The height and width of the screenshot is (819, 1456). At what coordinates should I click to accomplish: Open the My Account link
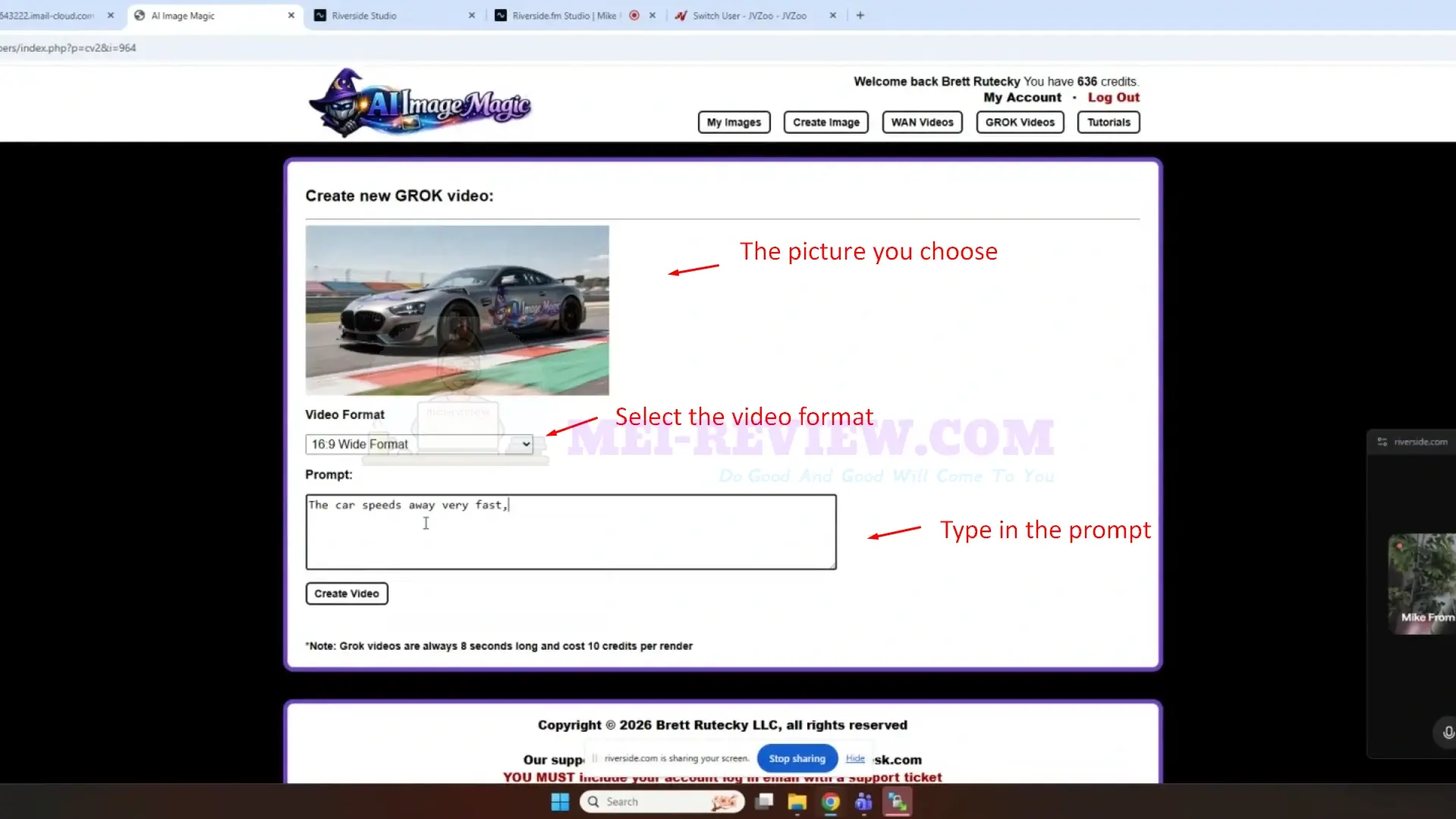pos(1022,97)
